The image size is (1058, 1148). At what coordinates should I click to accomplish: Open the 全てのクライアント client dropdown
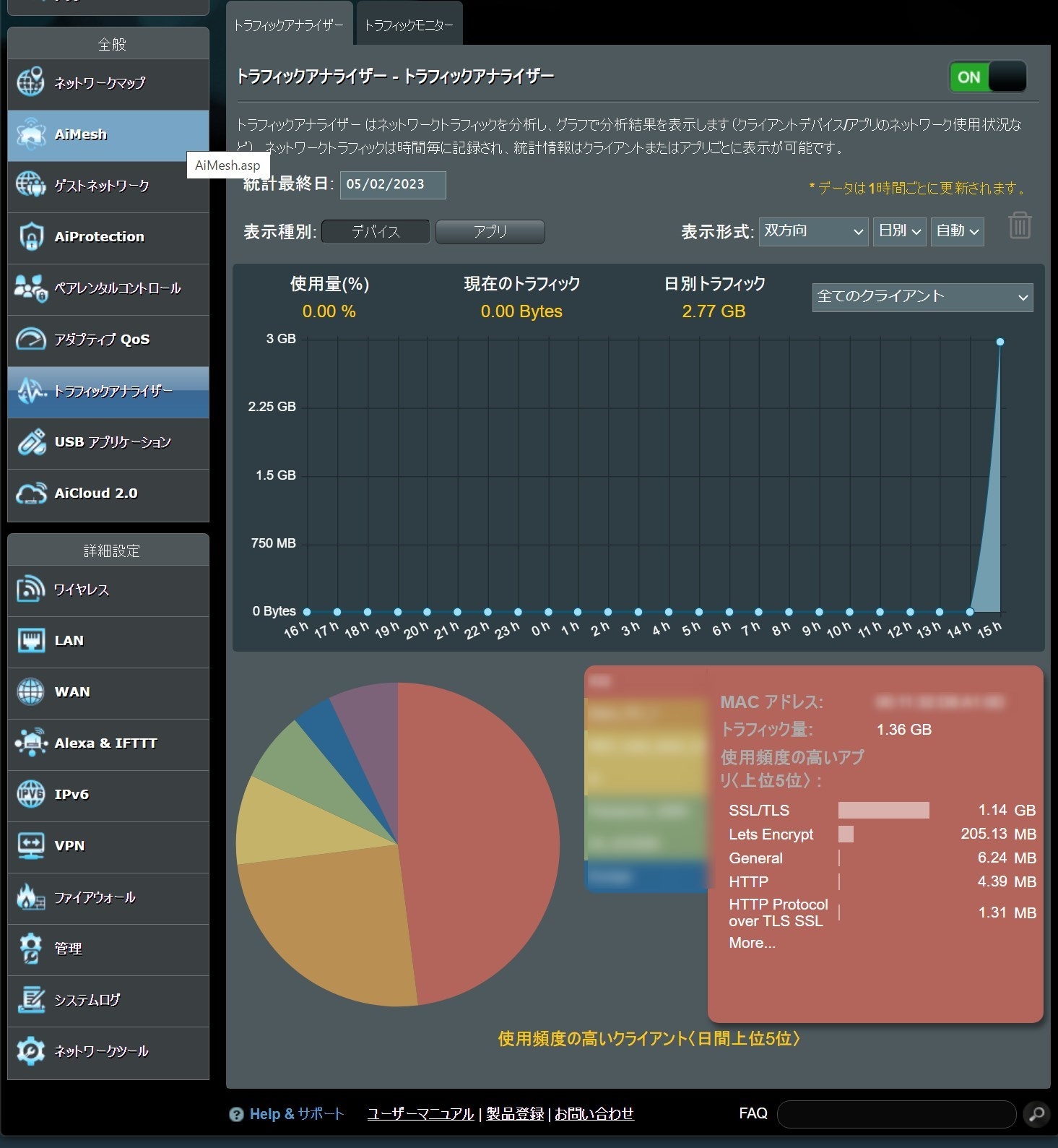pos(922,297)
